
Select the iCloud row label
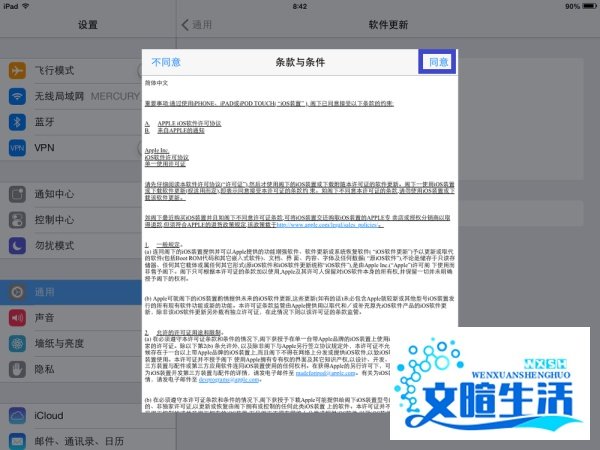click(49, 416)
